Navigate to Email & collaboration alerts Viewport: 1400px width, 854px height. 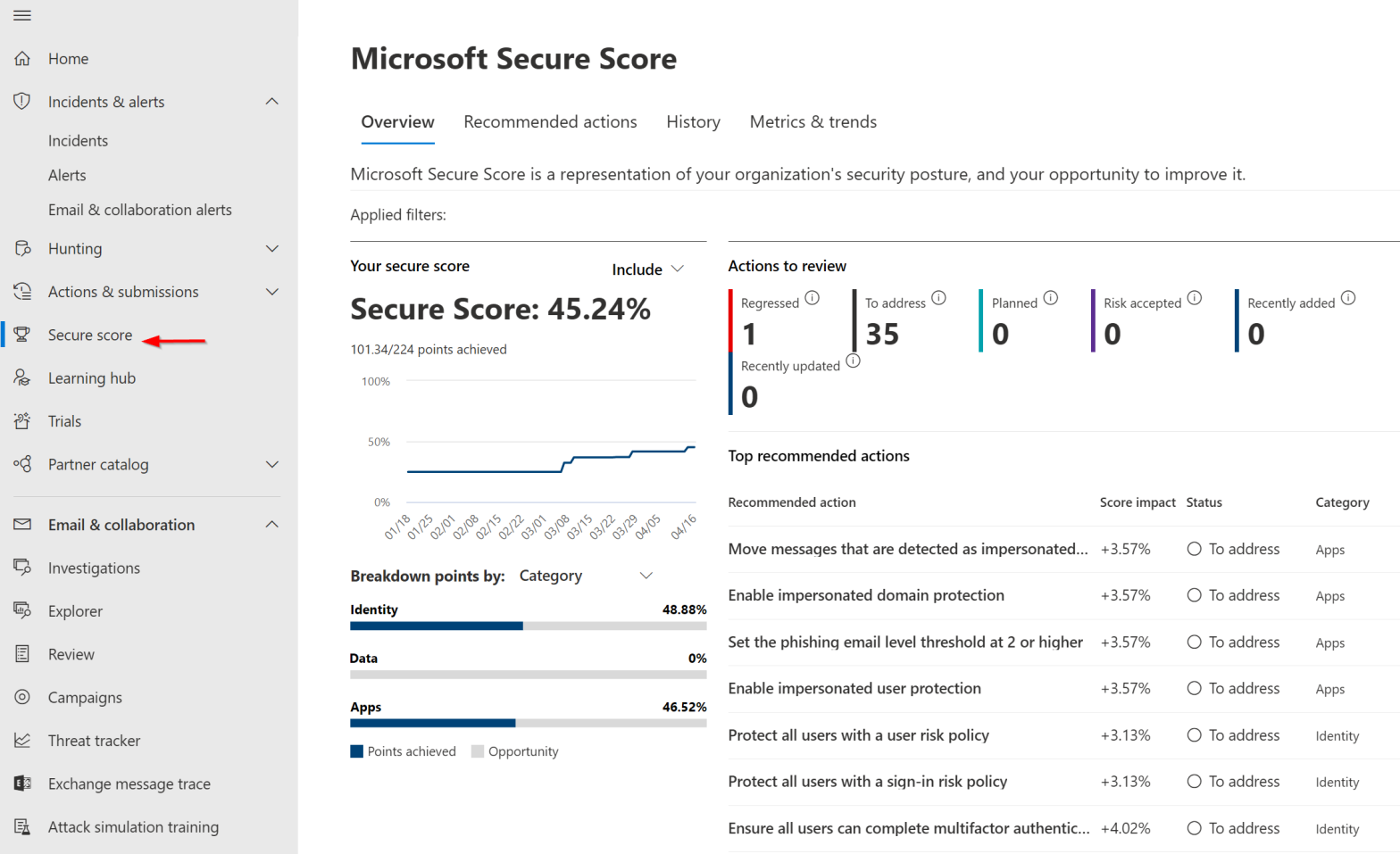[x=139, y=210]
